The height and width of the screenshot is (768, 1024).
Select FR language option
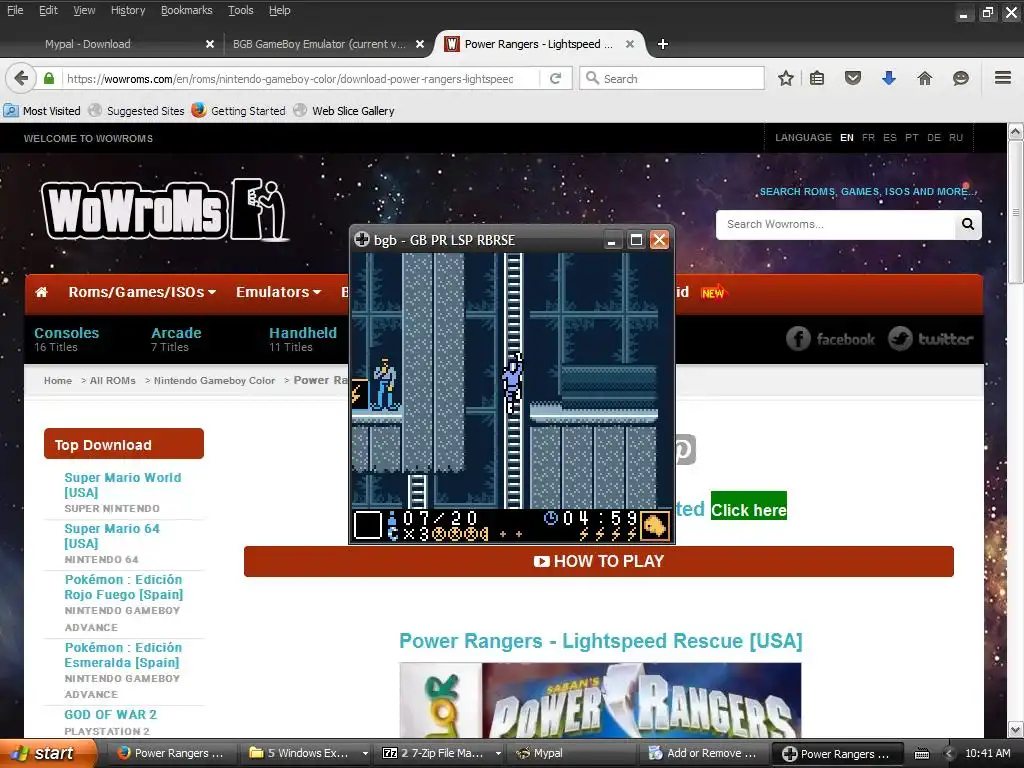click(x=868, y=138)
